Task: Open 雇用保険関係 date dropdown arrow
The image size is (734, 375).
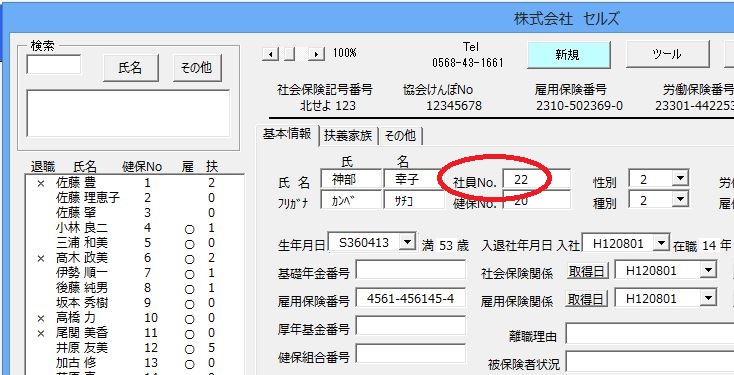Action: (709, 298)
